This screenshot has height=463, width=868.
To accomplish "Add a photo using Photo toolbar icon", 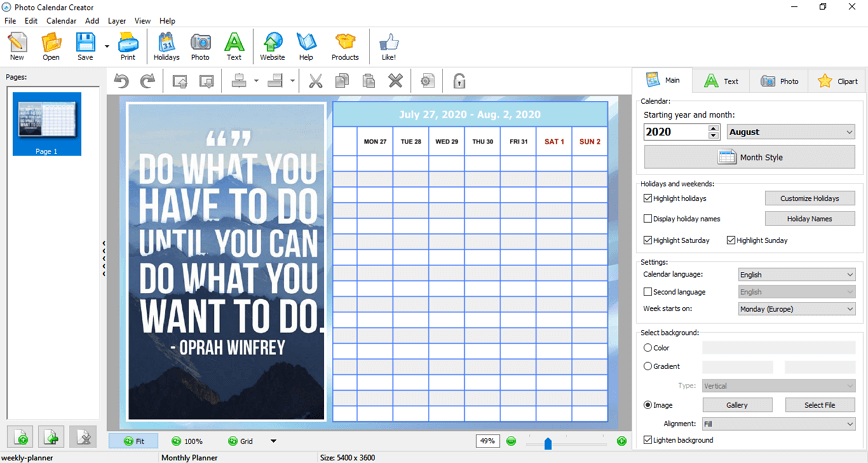I will coord(200,47).
